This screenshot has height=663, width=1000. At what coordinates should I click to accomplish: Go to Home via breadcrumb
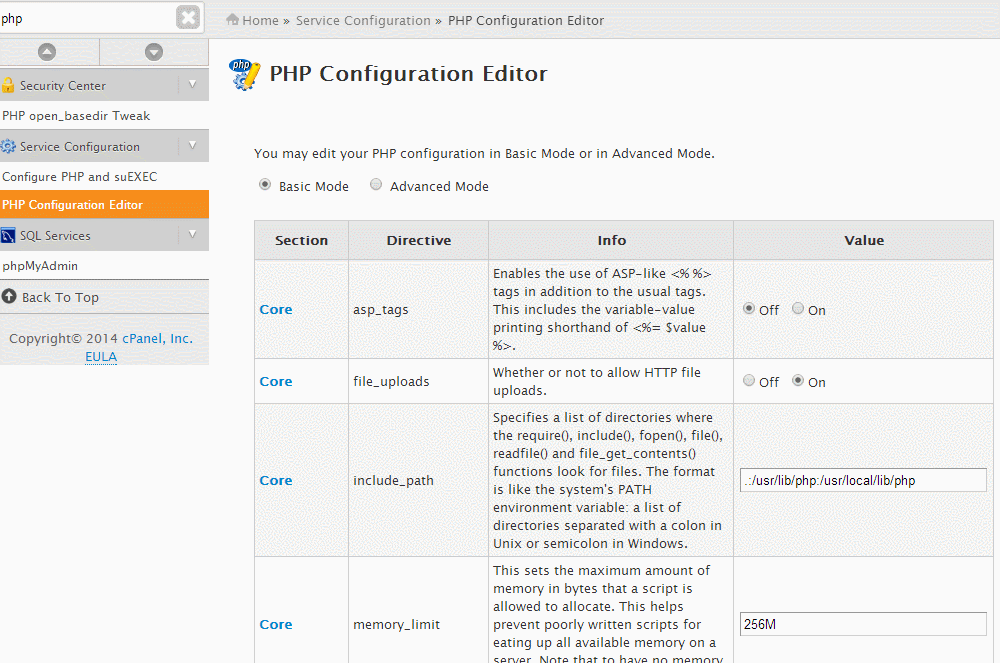pyautogui.click(x=260, y=20)
